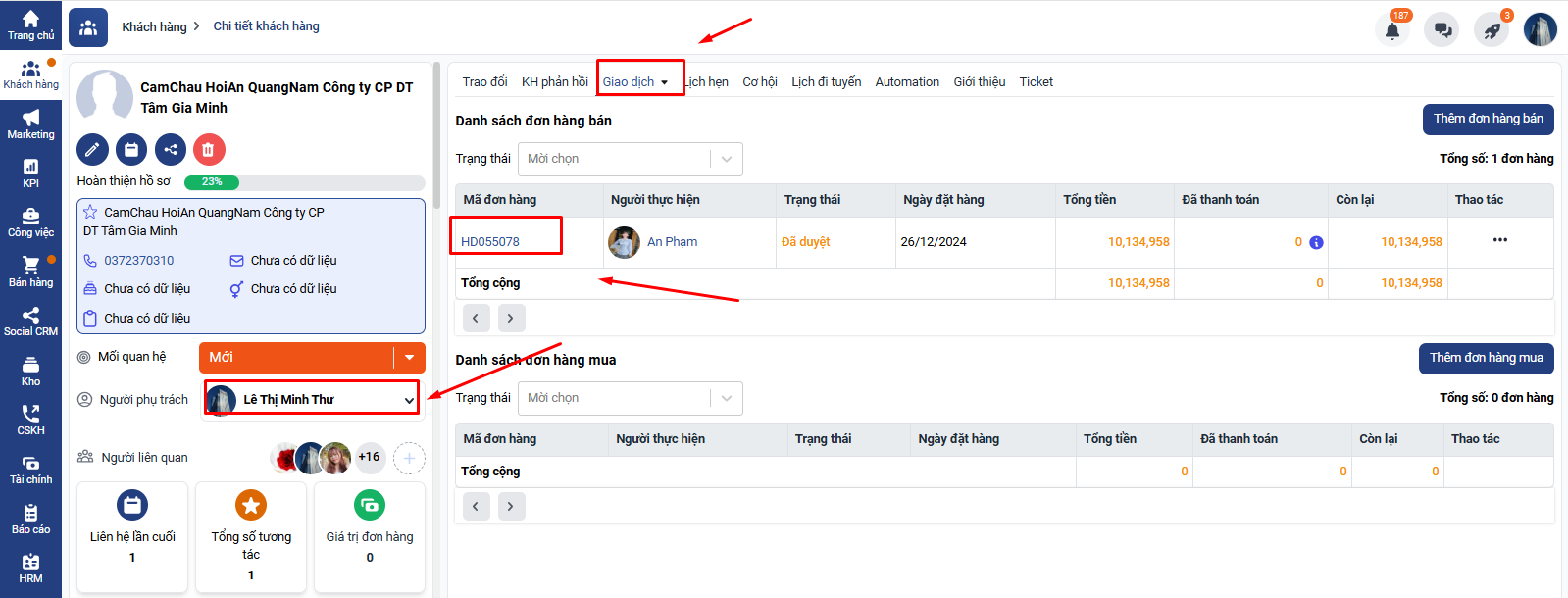Open the Kho warehouse sidebar icon

coord(30,371)
